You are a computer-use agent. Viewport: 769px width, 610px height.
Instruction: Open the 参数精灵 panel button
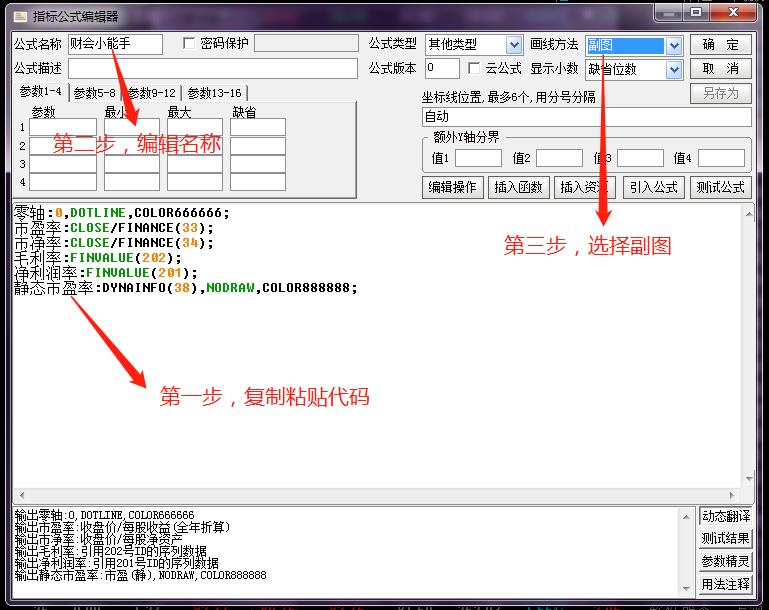[x=725, y=561]
